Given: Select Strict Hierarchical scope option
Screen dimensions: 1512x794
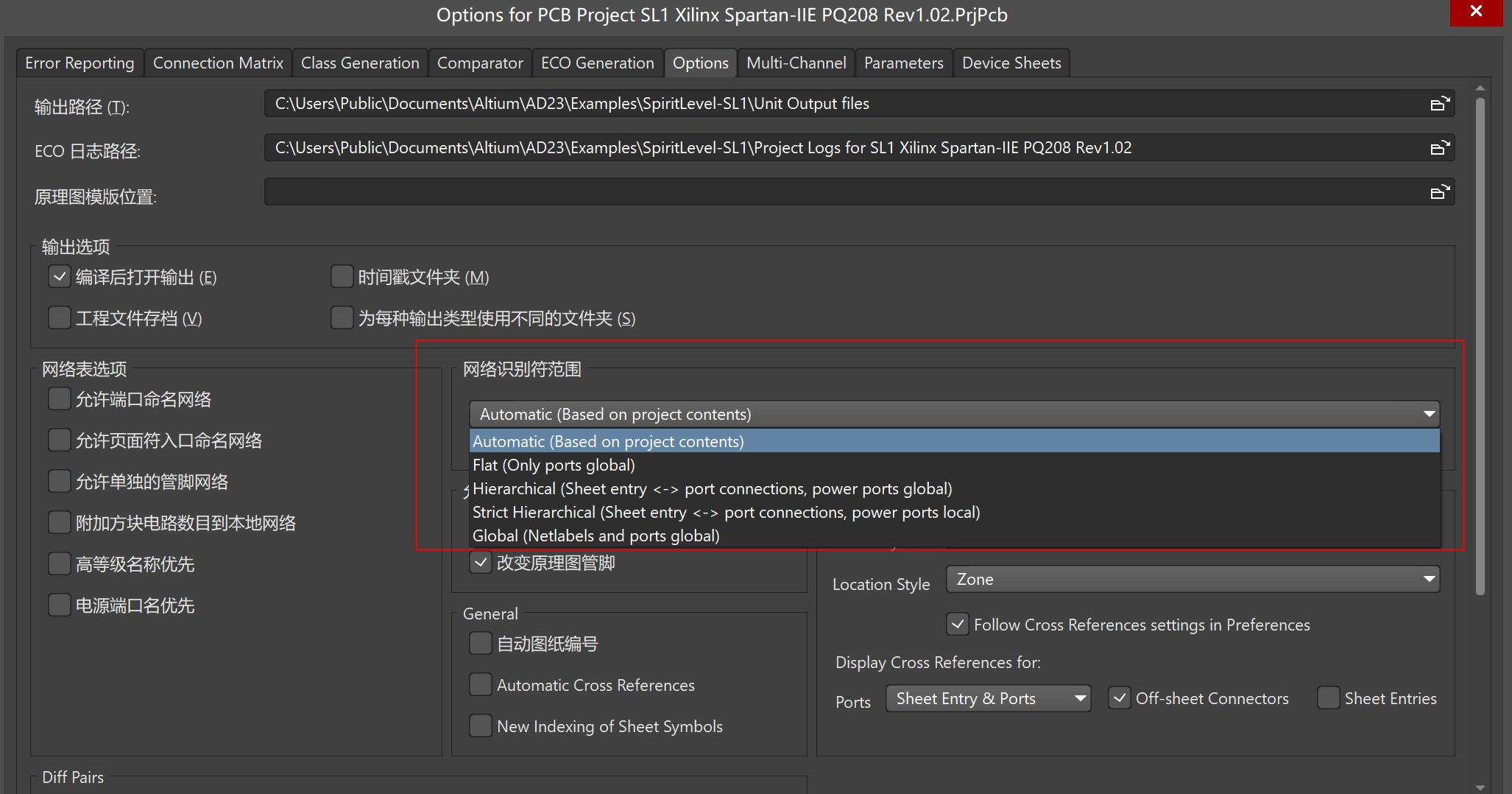Looking at the screenshot, I should click(x=726, y=513).
